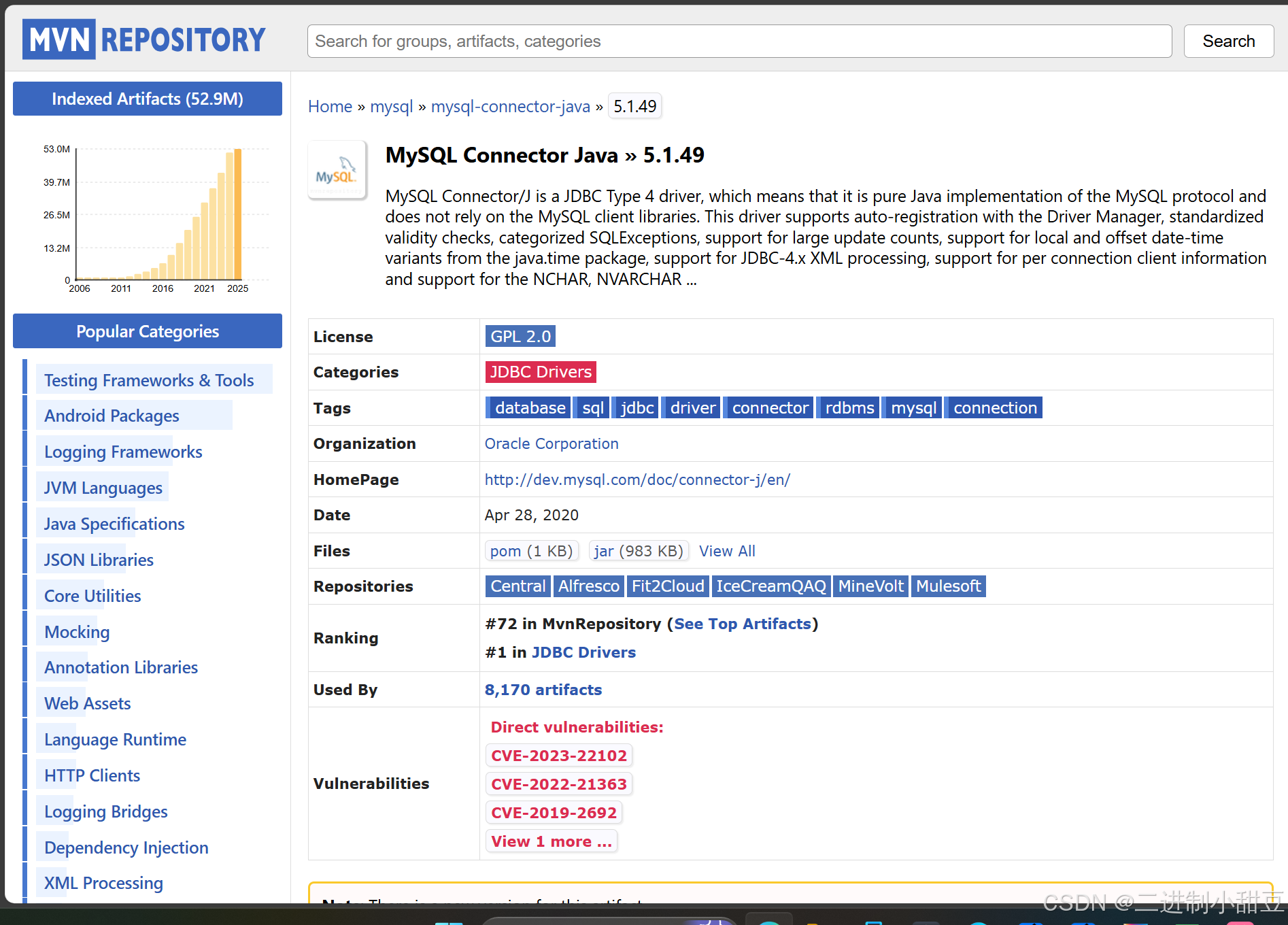Image resolution: width=1288 pixels, height=925 pixels.
Task: Select the sql tag
Action: [x=592, y=408]
